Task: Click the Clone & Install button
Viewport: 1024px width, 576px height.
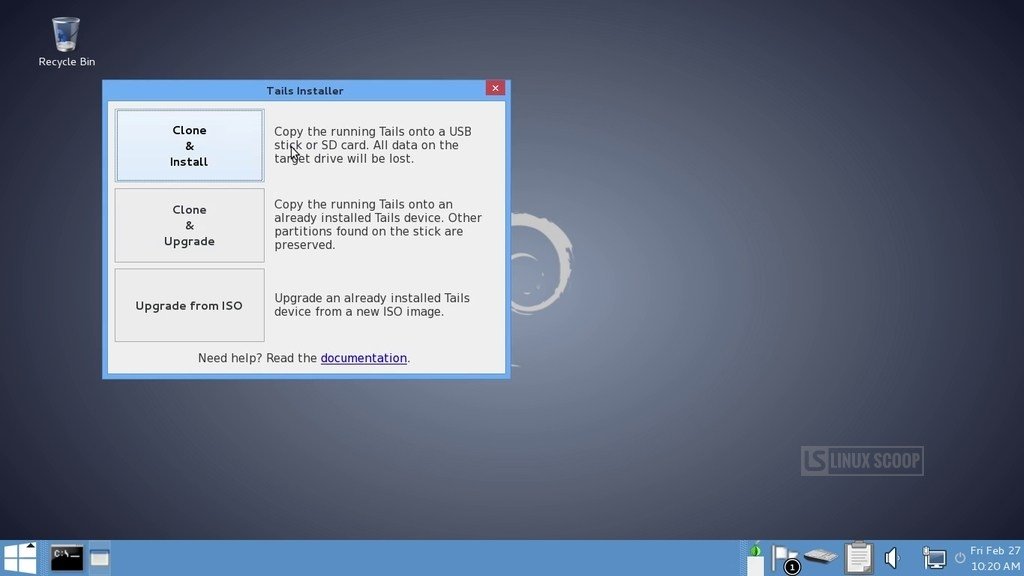Action: pos(189,146)
